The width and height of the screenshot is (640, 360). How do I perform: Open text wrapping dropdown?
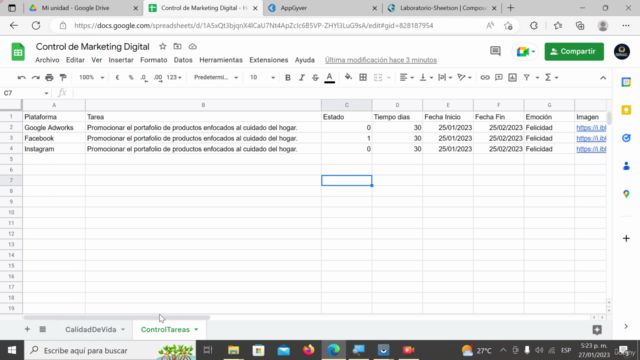[x=445, y=78]
